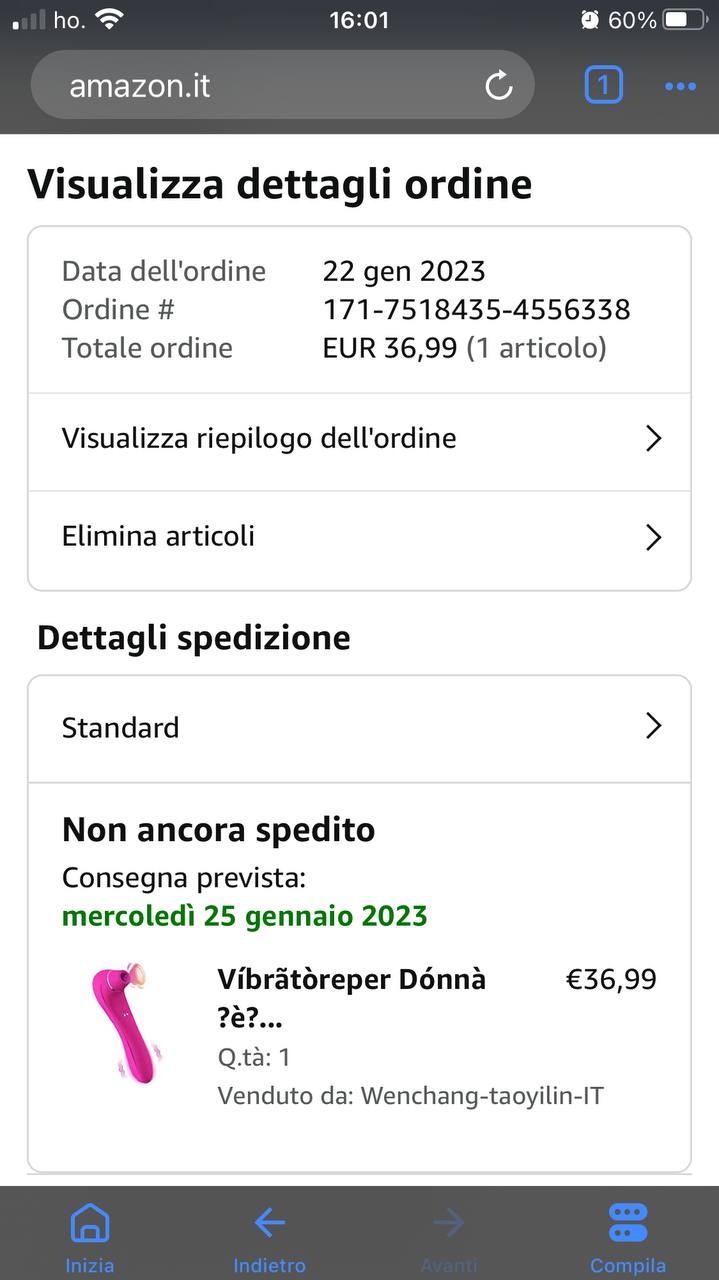Tap the amazon.it address bar
The width and height of the screenshot is (719, 1280).
point(283,85)
